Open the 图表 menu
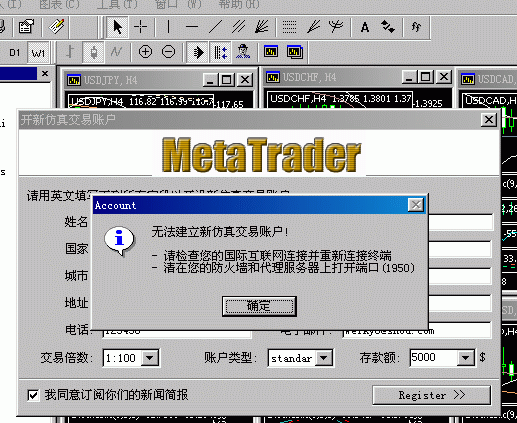This screenshot has height=423, width=517. pyautogui.click(x=59, y=4)
